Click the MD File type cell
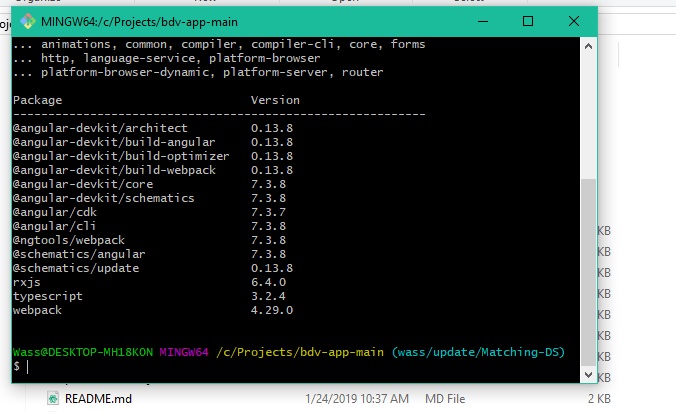 pos(445,399)
